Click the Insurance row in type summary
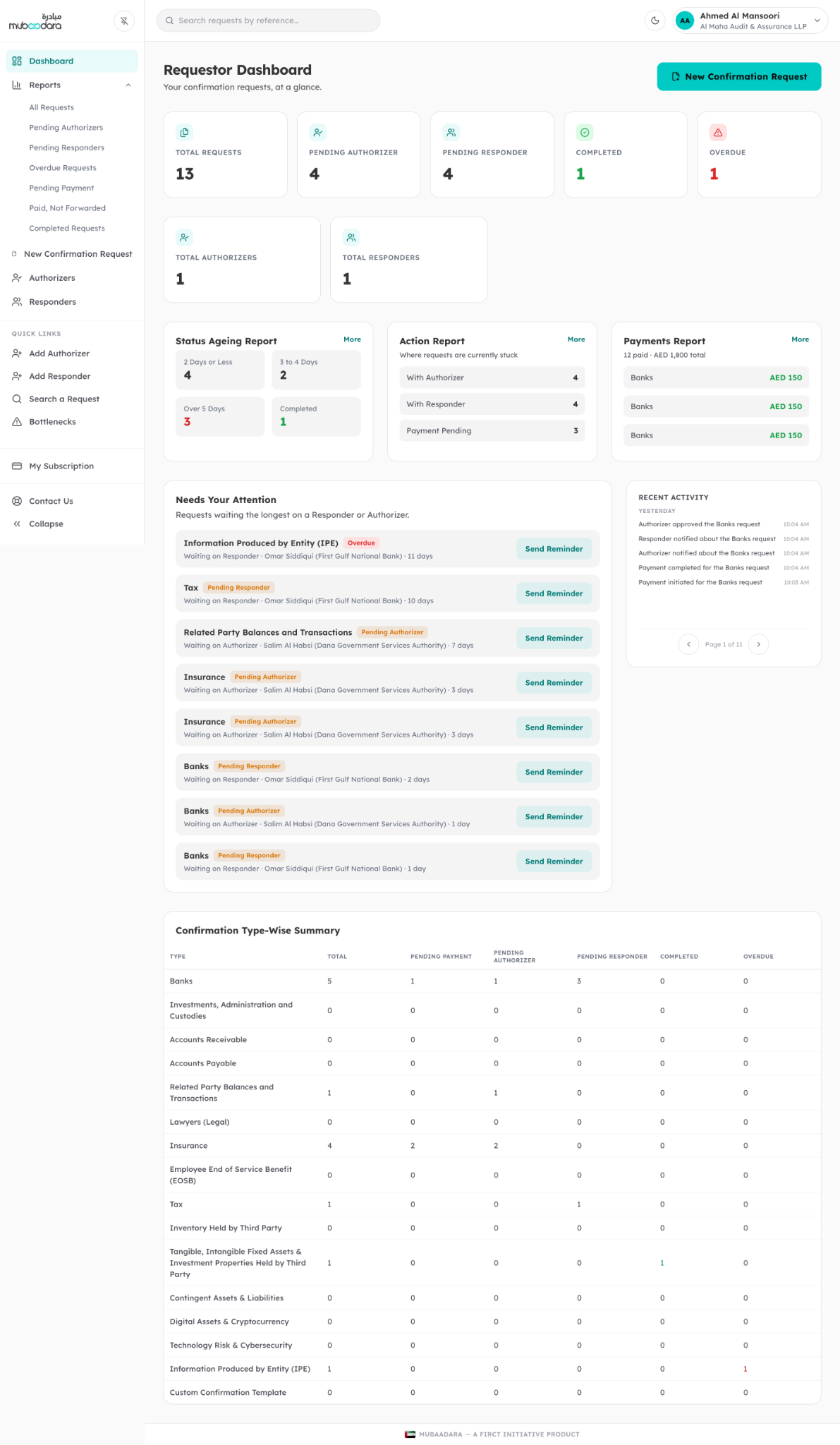 tap(492, 1146)
